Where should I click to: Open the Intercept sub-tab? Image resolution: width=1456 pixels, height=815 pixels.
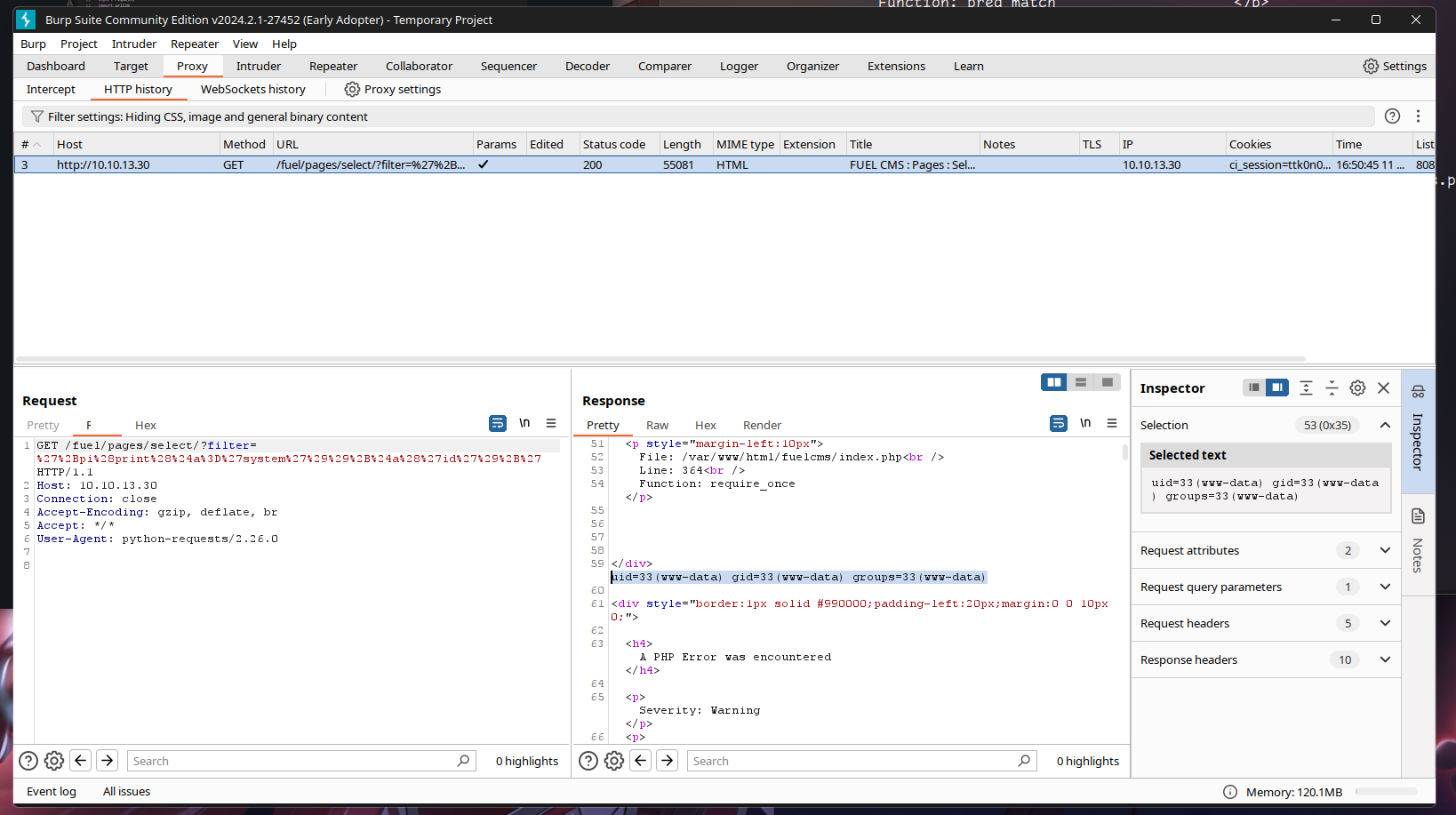point(51,89)
